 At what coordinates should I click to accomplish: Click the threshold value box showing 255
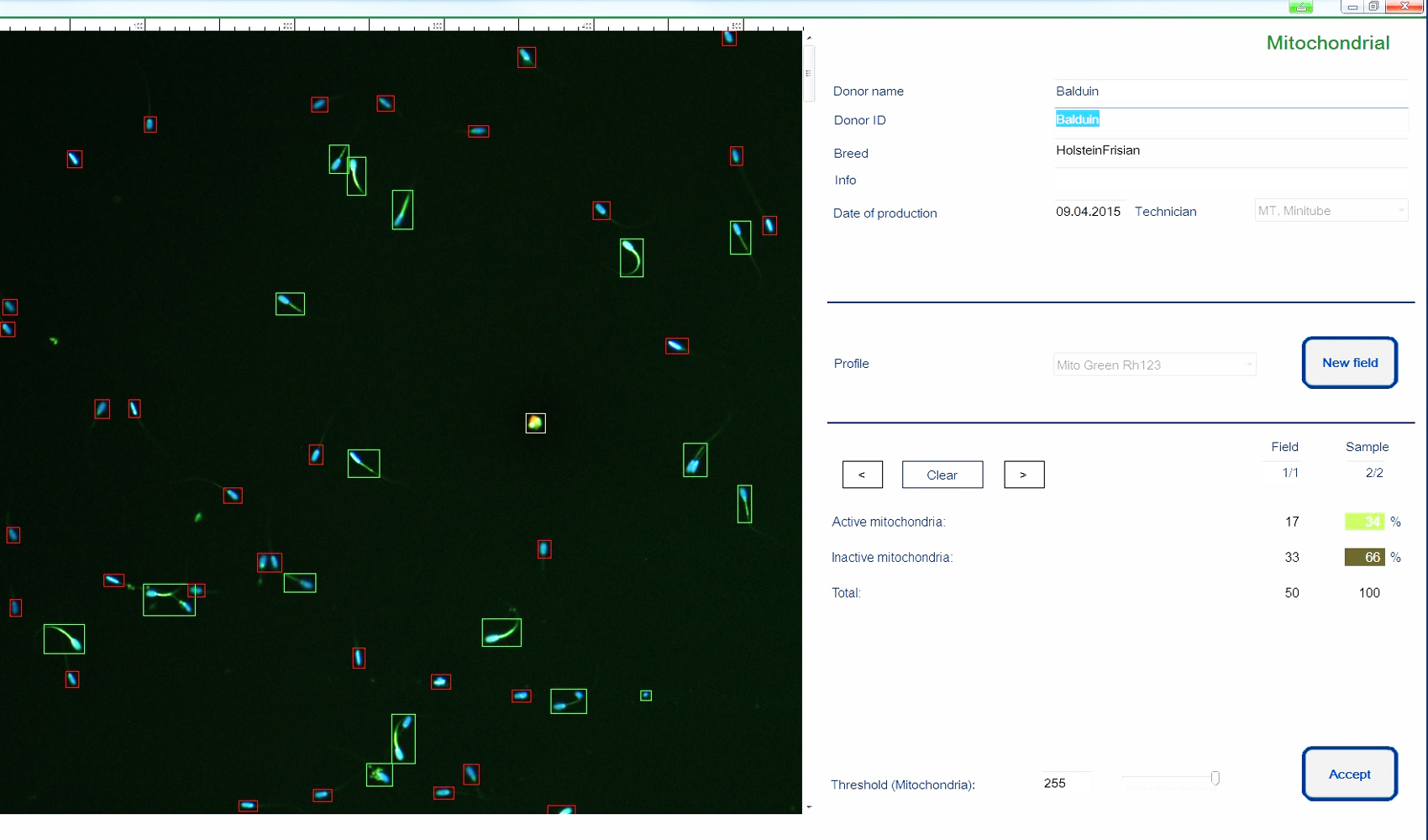[1065, 783]
